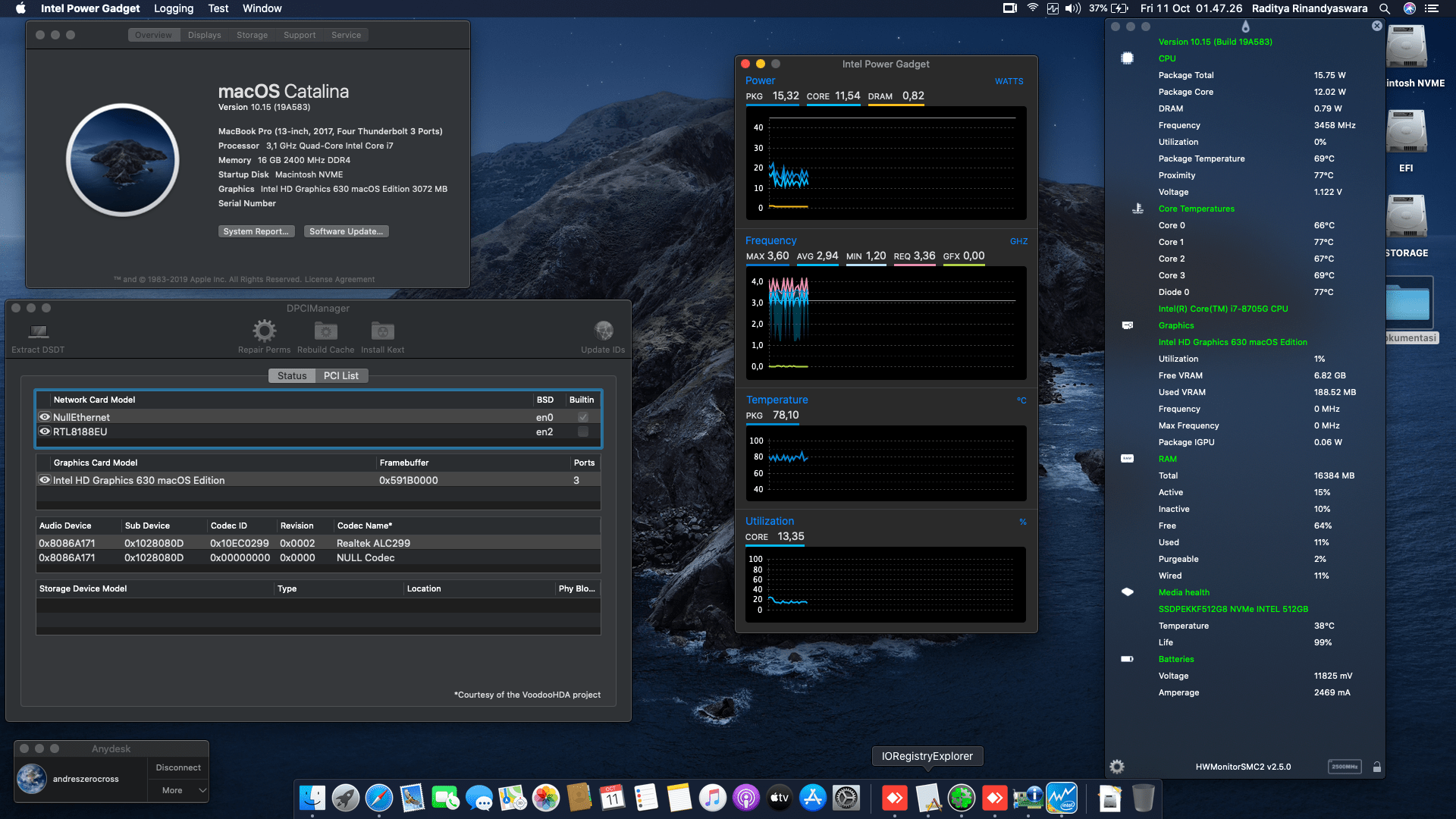
Task: Click the System Report button
Action: 256,231
